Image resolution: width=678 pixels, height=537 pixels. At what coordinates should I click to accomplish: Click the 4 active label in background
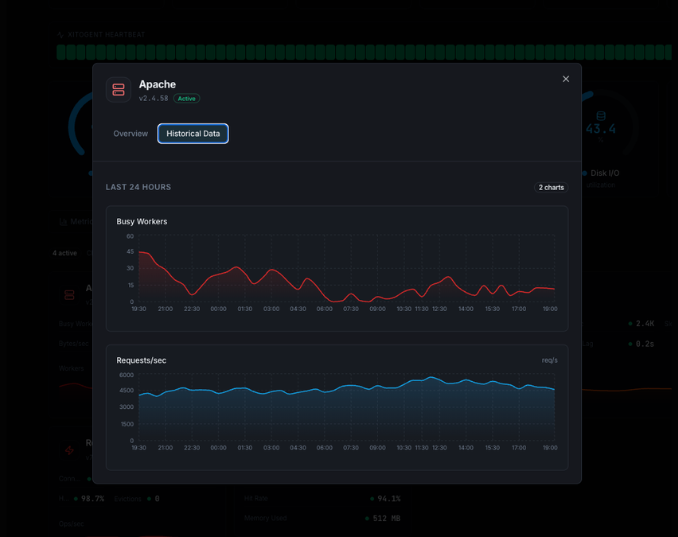pos(65,253)
